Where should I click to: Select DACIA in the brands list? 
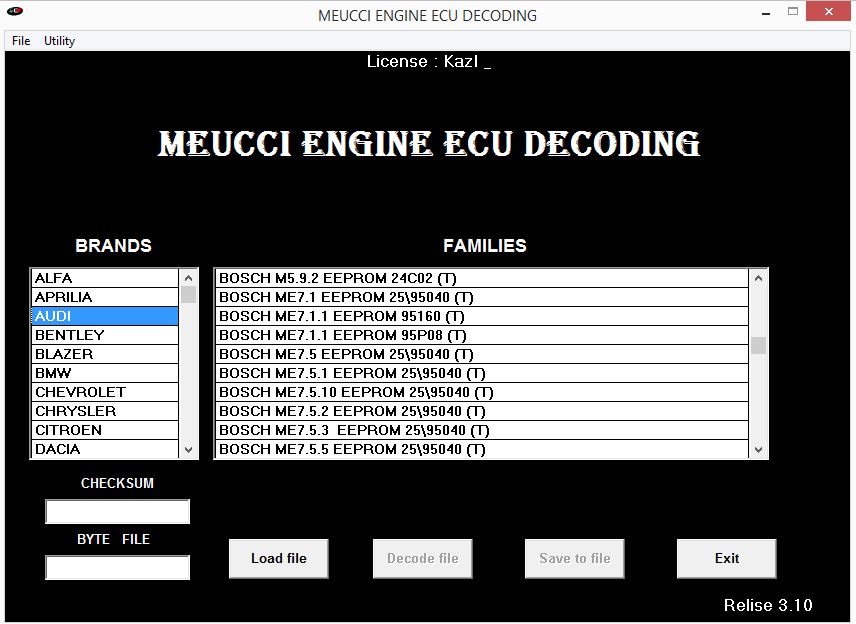[x=105, y=449]
